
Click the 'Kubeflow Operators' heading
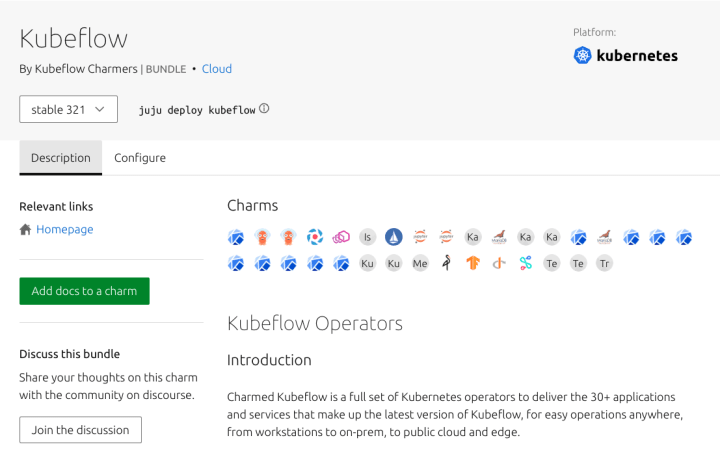tap(315, 323)
